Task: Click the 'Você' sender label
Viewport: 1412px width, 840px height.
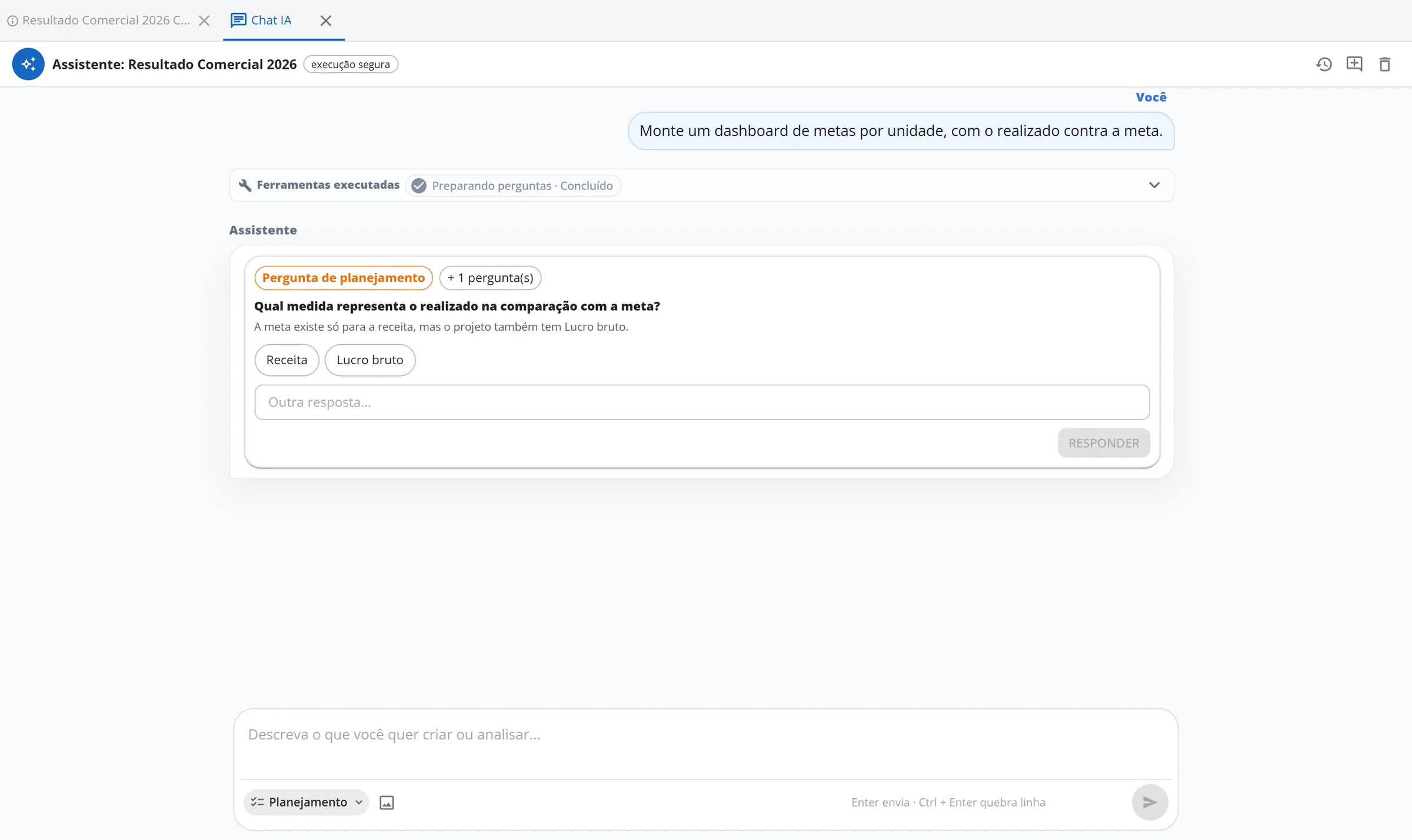Action: pyautogui.click(x=1151, y=97)
